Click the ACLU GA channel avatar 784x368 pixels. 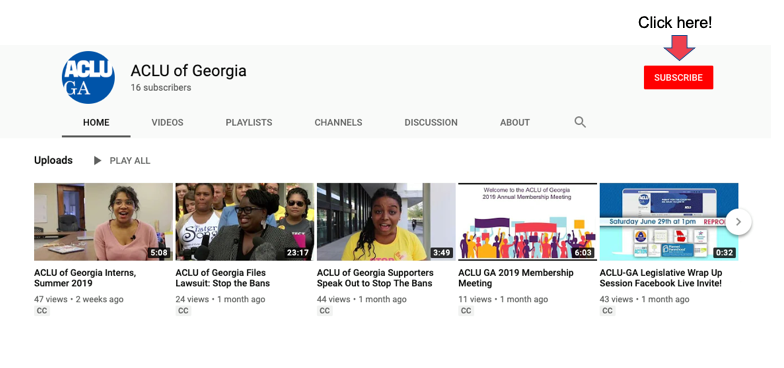[x=88, y=78]
